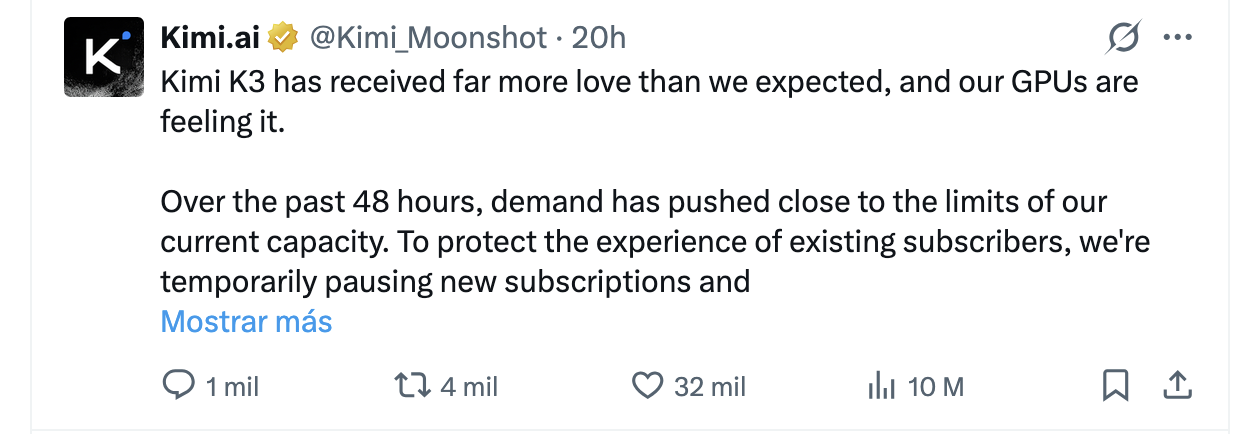Click the 4 mil reposts count
Viewport: 1252px width, 434px height.
468,386
